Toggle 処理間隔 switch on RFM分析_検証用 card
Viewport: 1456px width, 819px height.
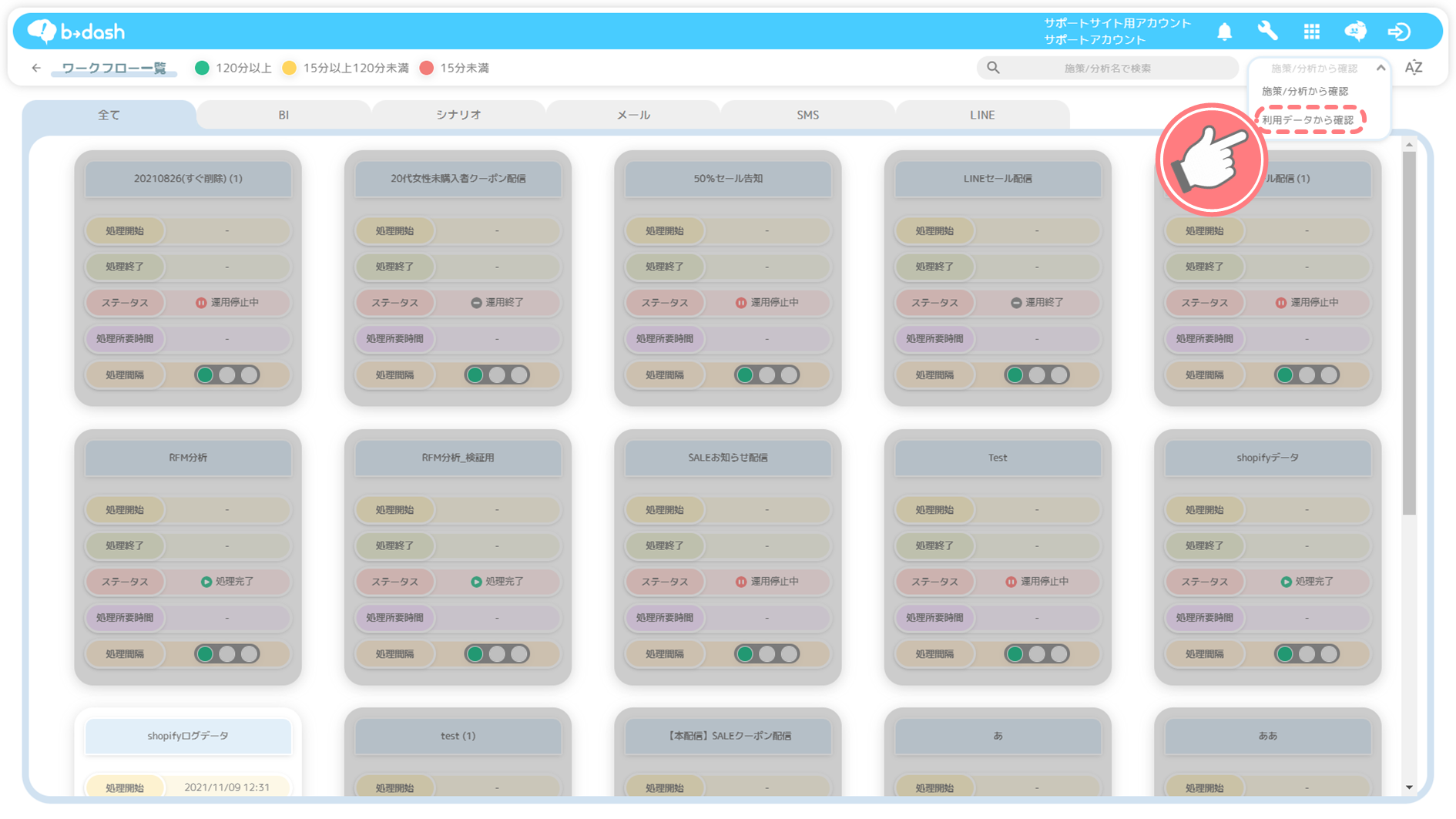click(x=497, y=654)
